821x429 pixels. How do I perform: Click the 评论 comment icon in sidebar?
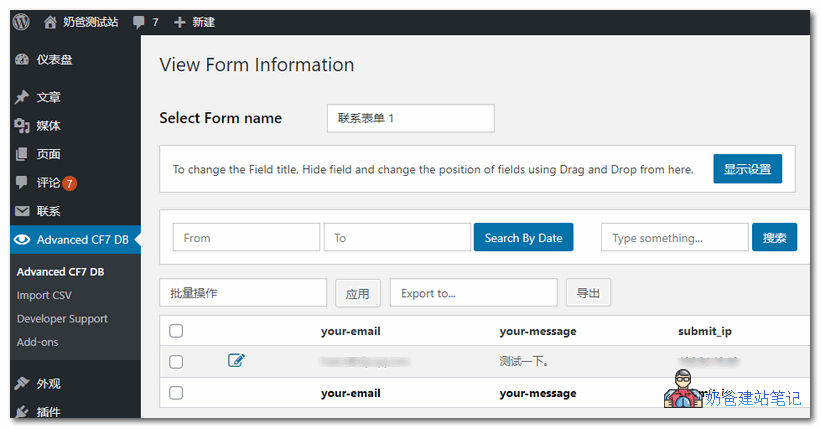point(21,182)
